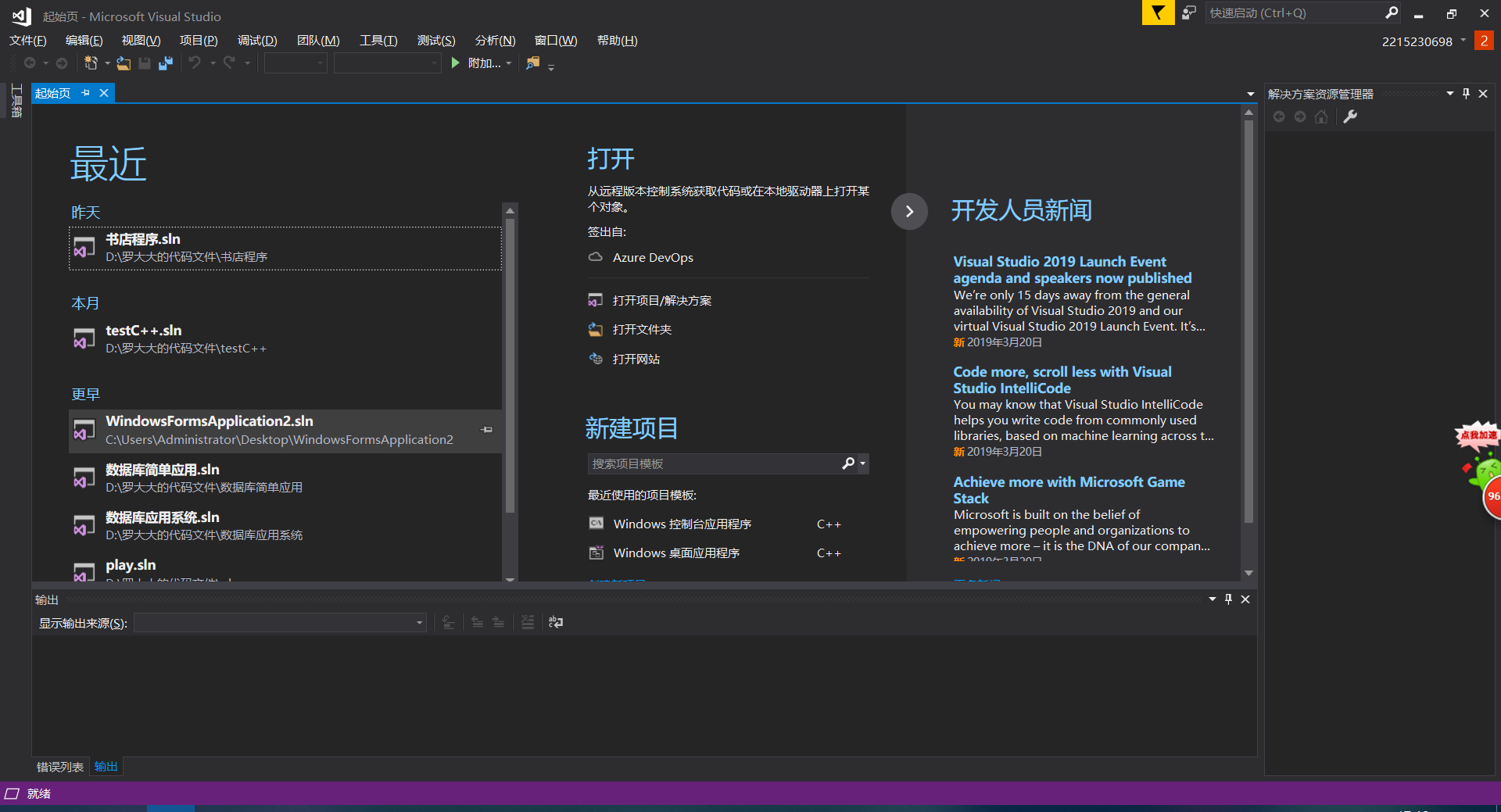Open the New Project icon dropdown arrow
Viewport: 1501px width, 812px height.
pyautogui.click(x=107, y=63)
